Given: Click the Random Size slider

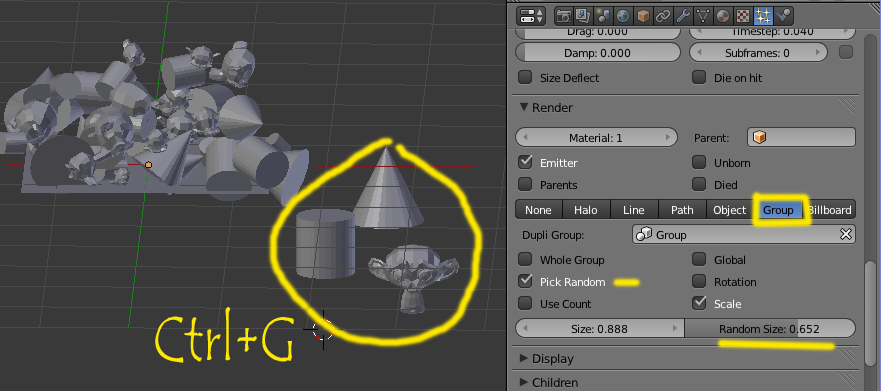Looking at the screenshot, I should tap(770, 329).
